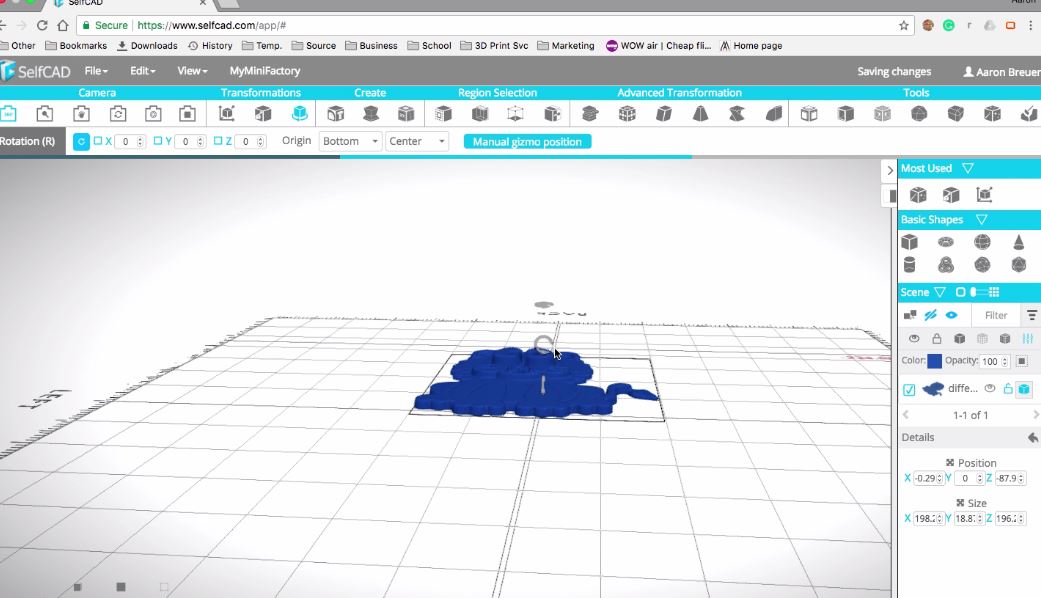The width and height of the screenshot is (1041, 598).
Task: Toggle the Z axis rotation checkbox
Action: (x=218, y=141)
